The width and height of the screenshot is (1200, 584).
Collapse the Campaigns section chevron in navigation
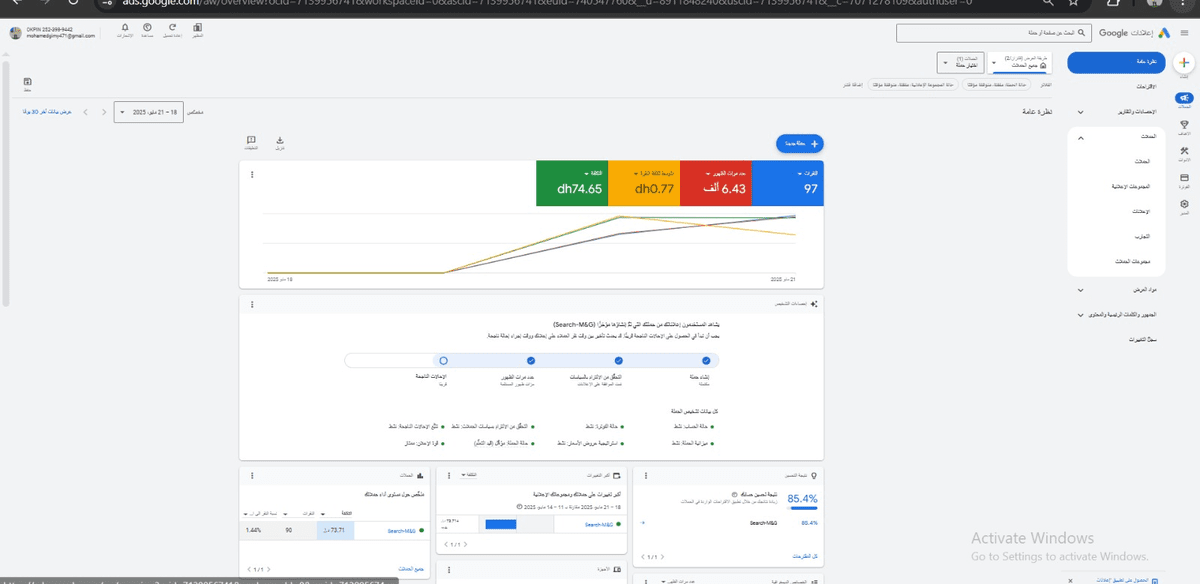(x=1081, y=136)
